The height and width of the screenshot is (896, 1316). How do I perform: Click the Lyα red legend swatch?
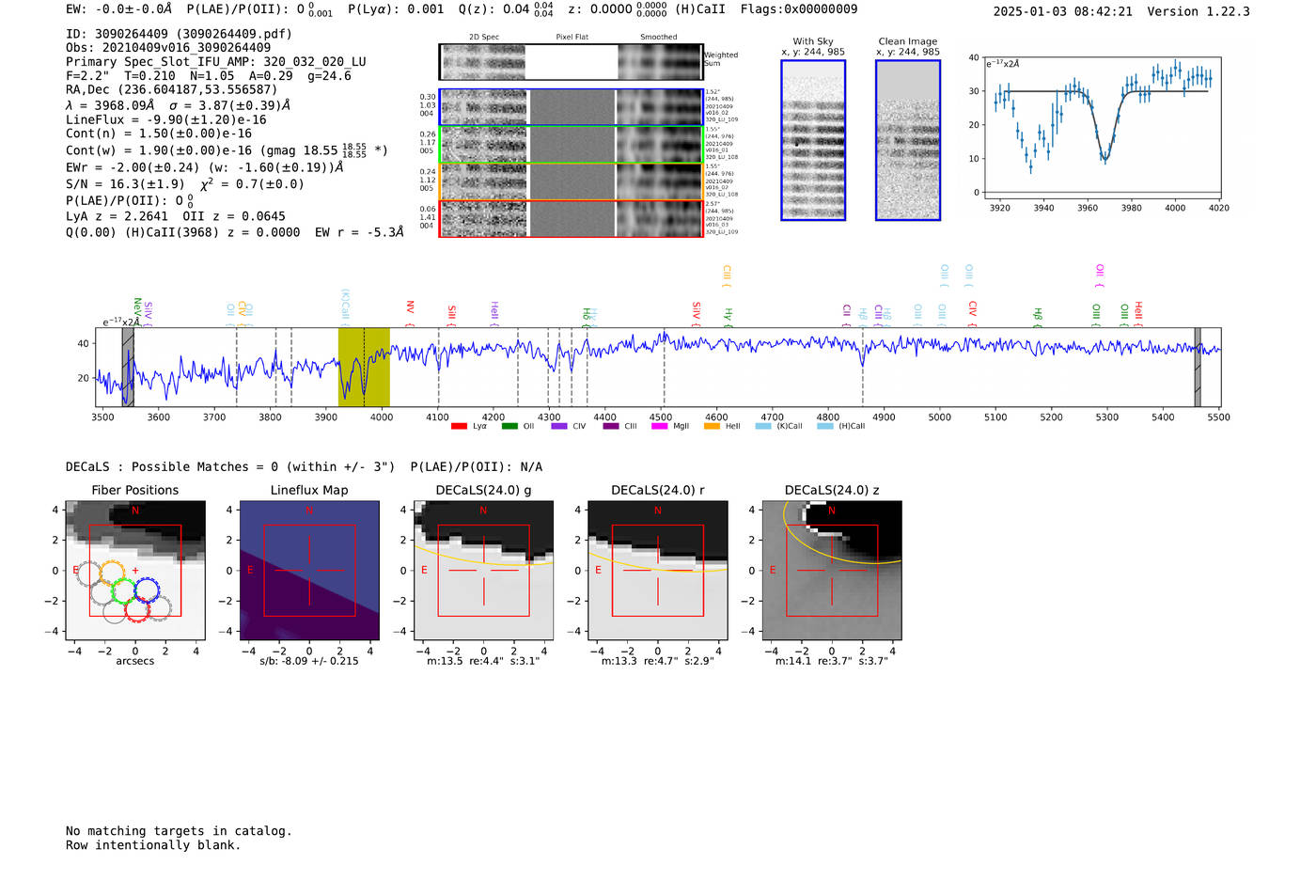tap(459, 426)
